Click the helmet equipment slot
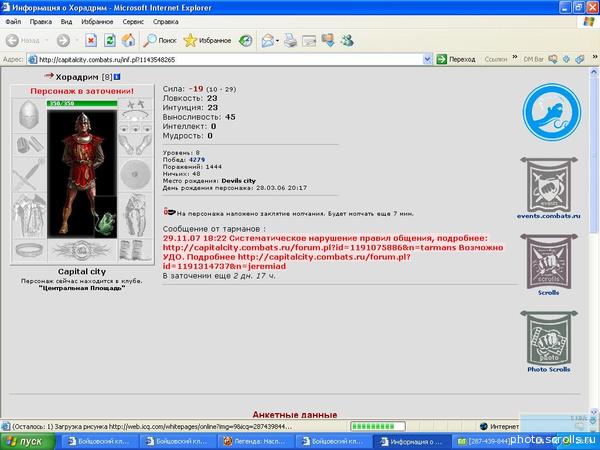This screenshot has height=450, width=600. point(29,115)
